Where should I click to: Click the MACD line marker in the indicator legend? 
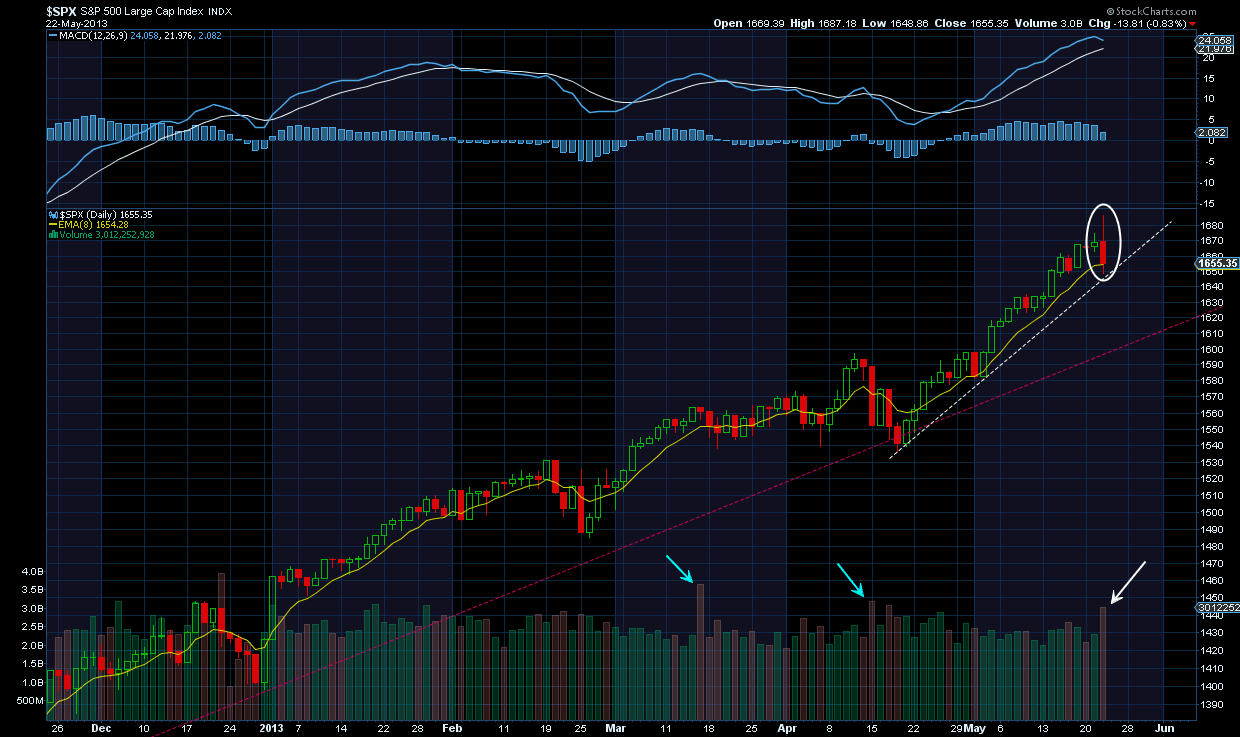point(54,34)
